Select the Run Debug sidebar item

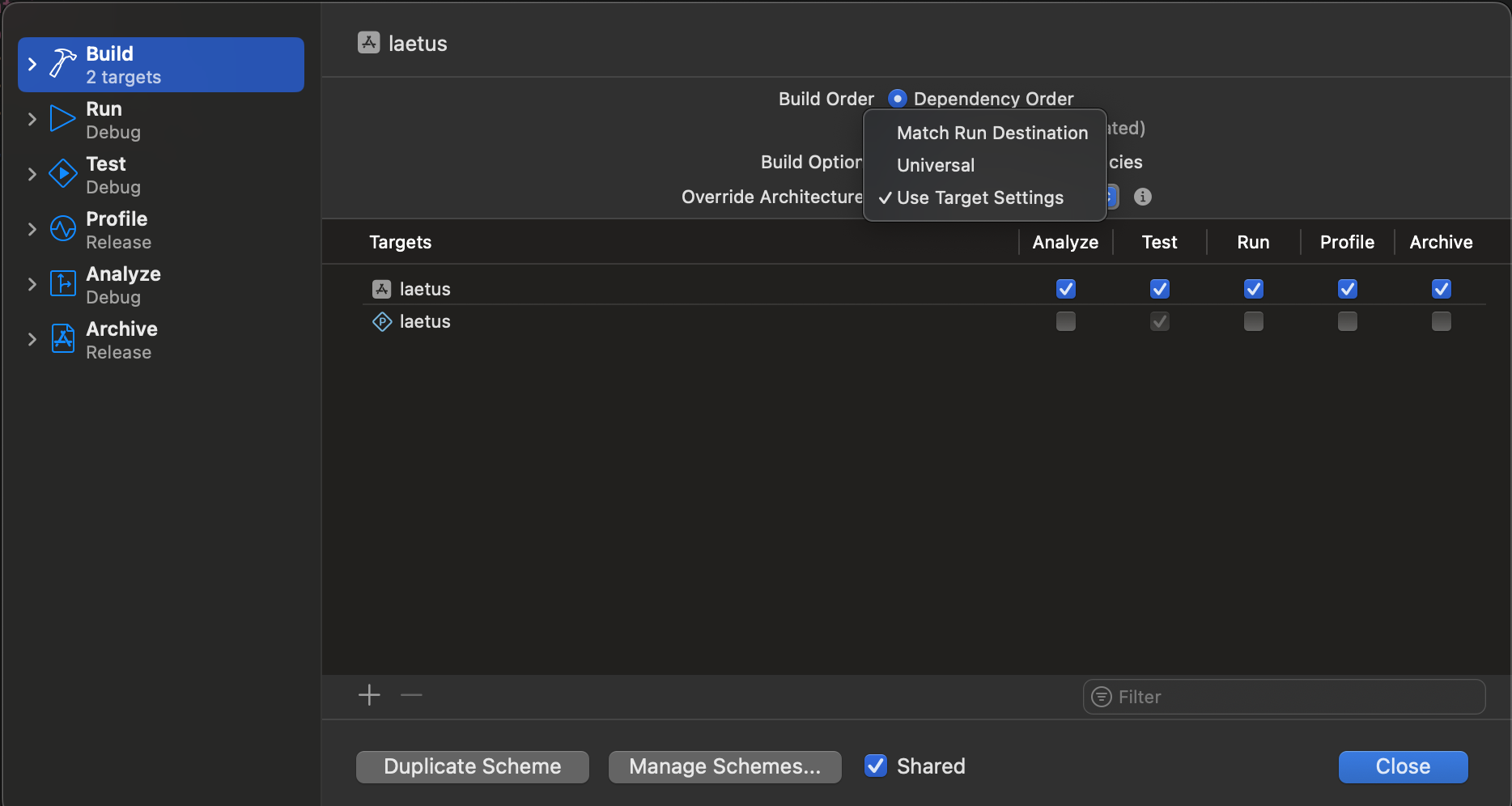(161, 120)
